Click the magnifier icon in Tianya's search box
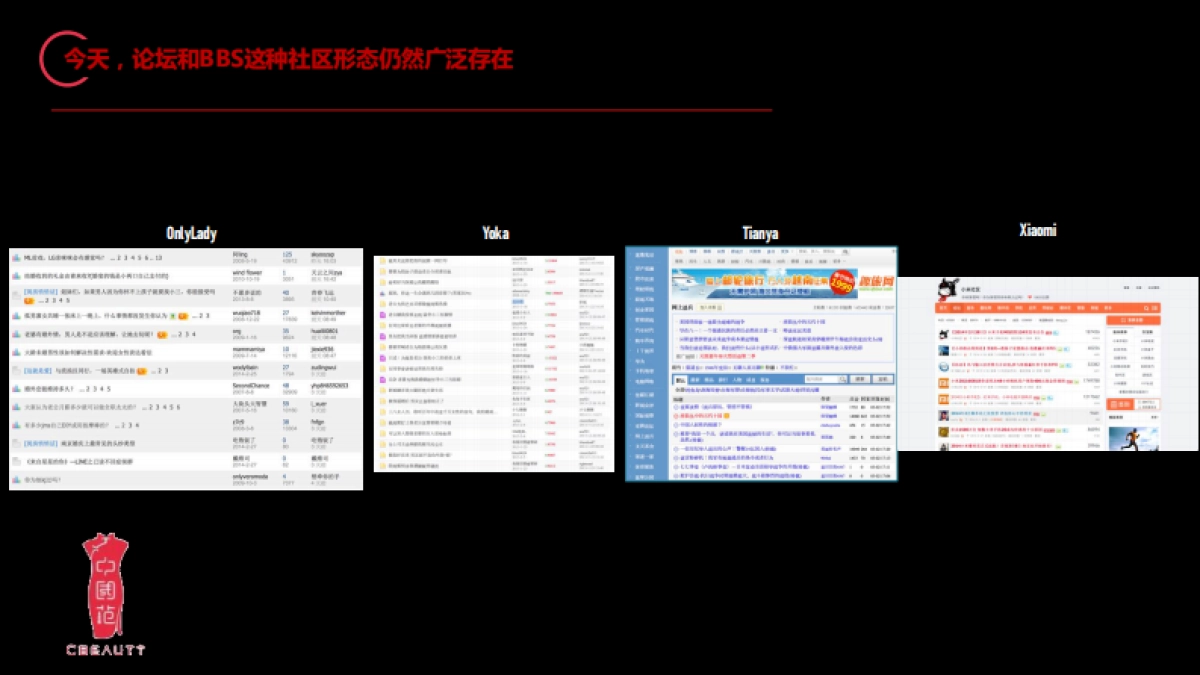 (x=843, y=379)
